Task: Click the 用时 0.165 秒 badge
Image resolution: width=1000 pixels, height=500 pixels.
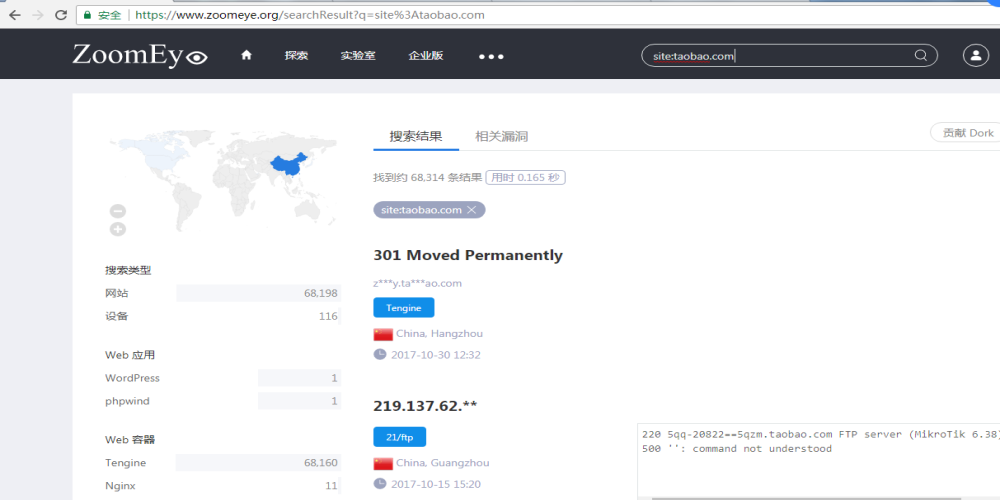Action: [x=526, y=177]
